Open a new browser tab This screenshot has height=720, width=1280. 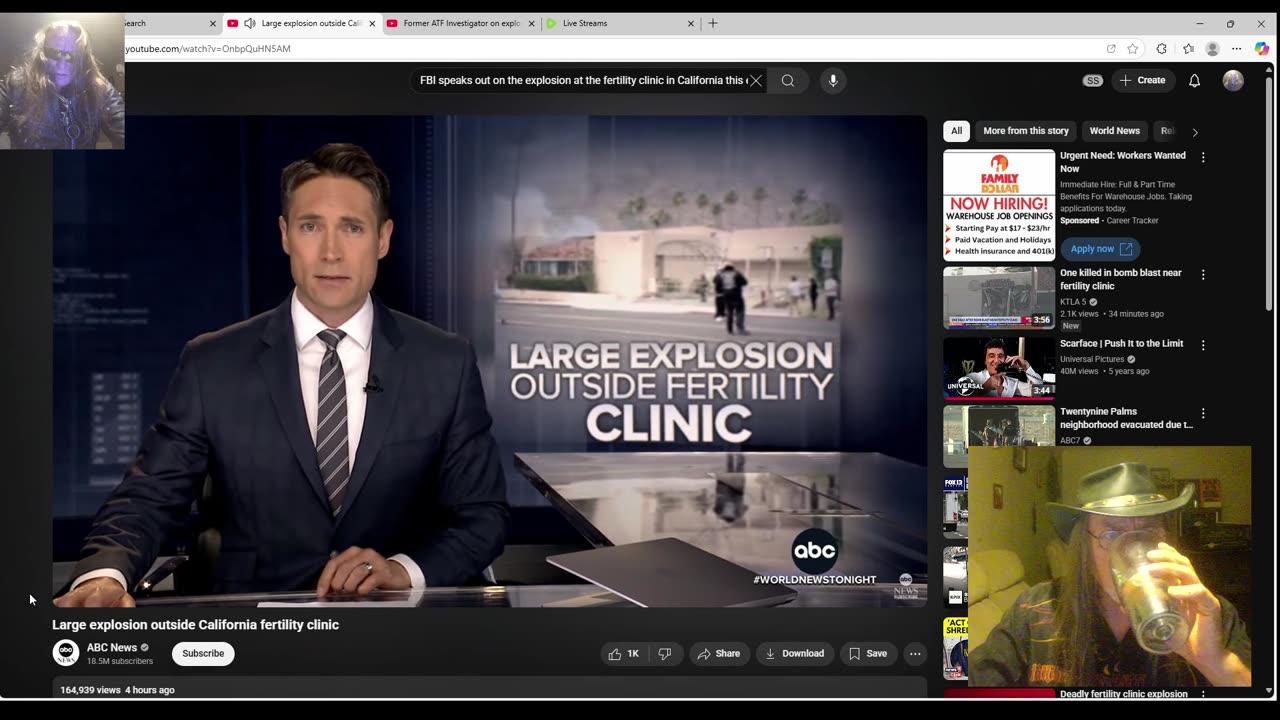point(713,23)
